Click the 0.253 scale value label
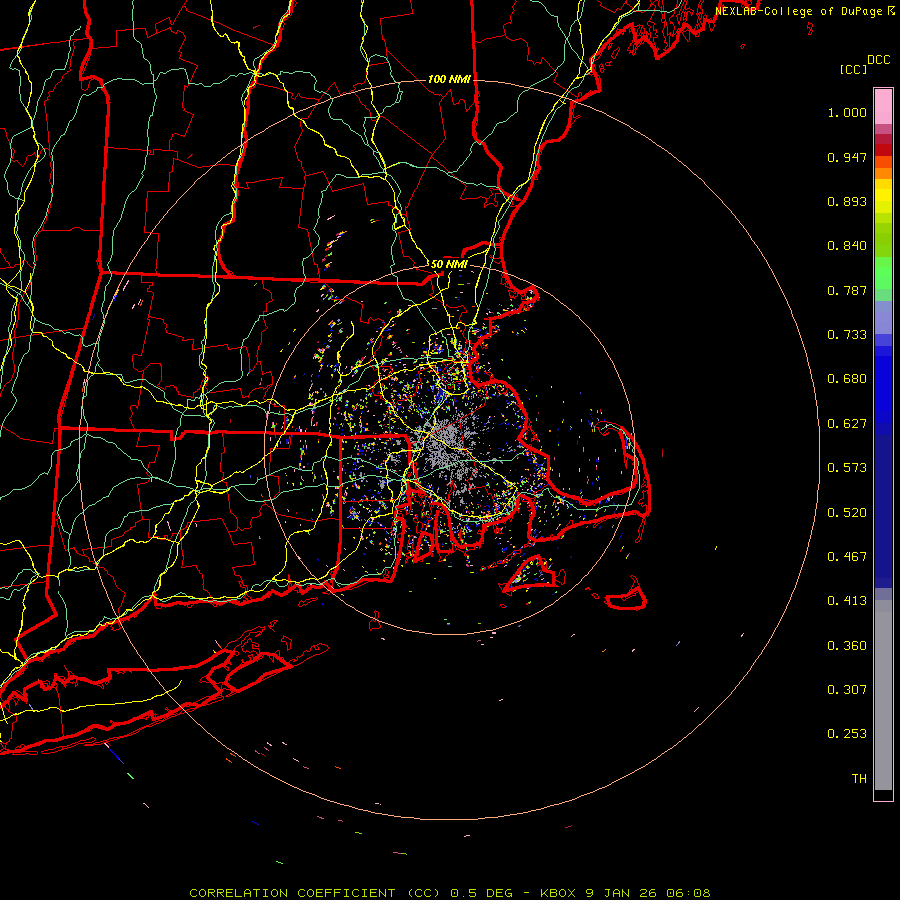Viewport: 900px width, 900px height. tap(847, 734)
